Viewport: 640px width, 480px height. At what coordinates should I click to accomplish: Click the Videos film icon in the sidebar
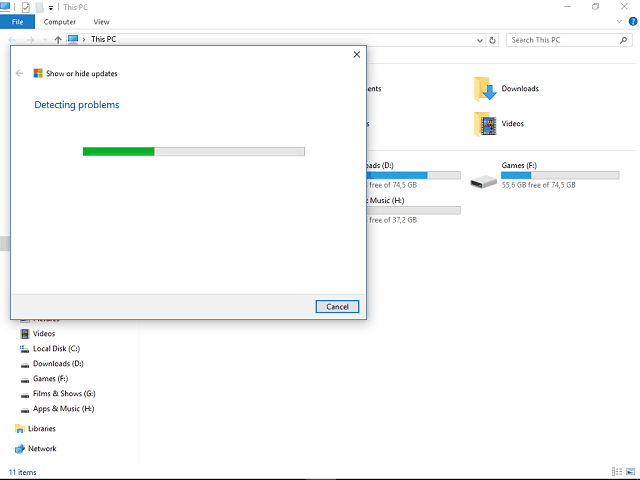(24, 333)
